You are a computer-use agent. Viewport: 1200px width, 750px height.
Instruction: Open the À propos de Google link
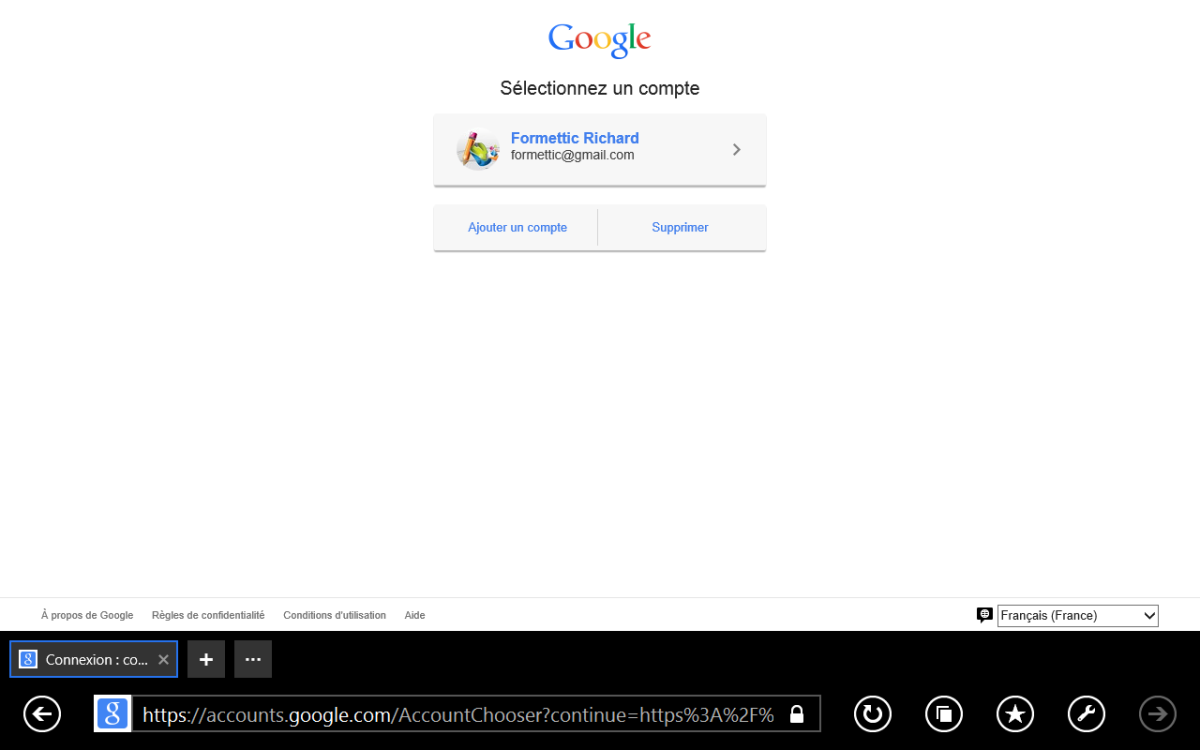point(87,616)
